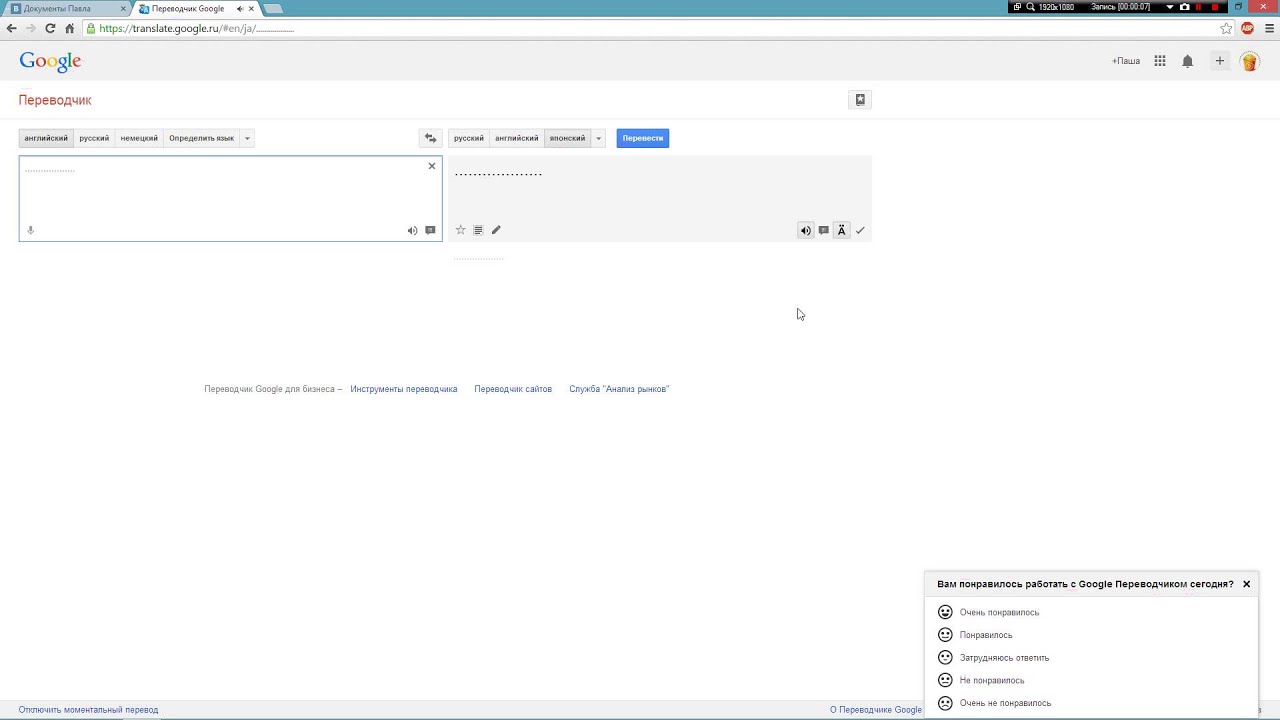This screenshot has width=1280, height=720.
Task: Select English as target language
Action: [516, 138]
